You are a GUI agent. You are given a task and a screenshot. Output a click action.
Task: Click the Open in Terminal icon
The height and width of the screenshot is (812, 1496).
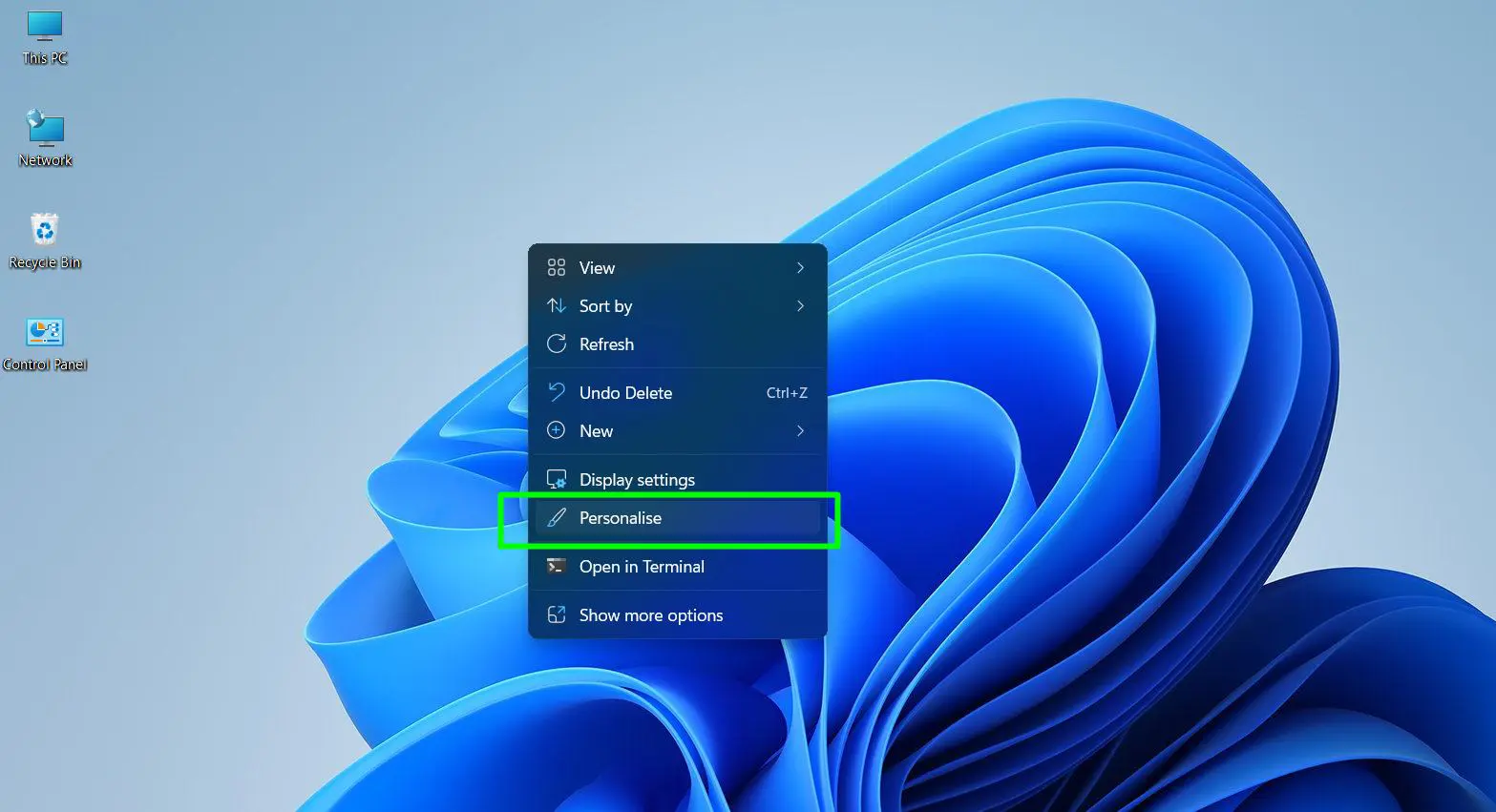click(x=557, y=566)
